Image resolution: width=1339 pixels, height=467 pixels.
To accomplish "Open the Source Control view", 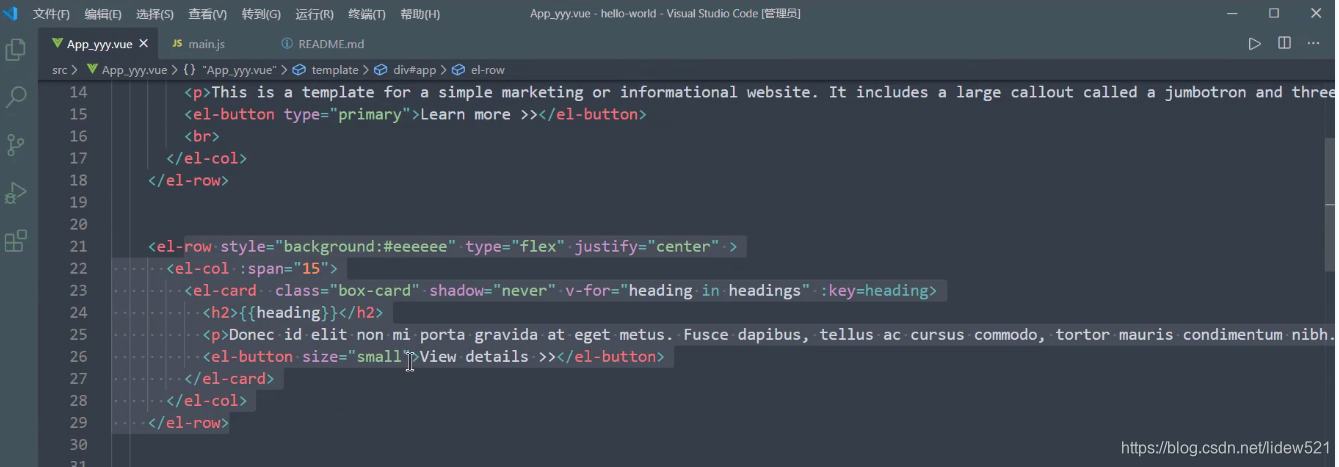I will pyautogui.click(x=16, y=145).
